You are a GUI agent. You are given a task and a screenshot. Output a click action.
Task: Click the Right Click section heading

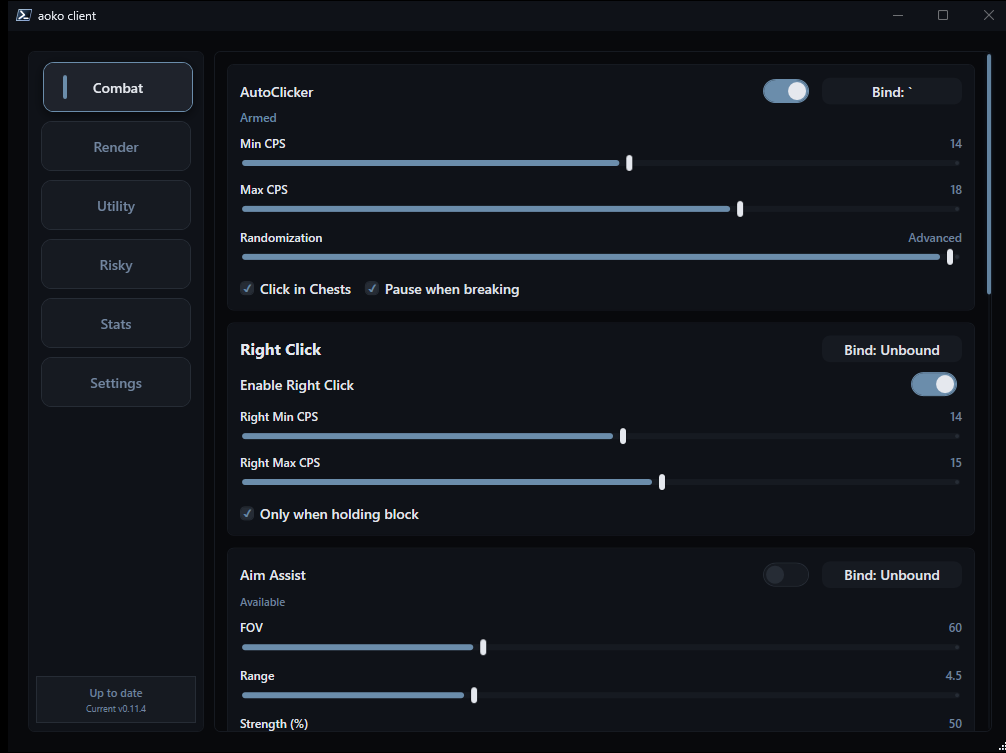tap(280, 350)
